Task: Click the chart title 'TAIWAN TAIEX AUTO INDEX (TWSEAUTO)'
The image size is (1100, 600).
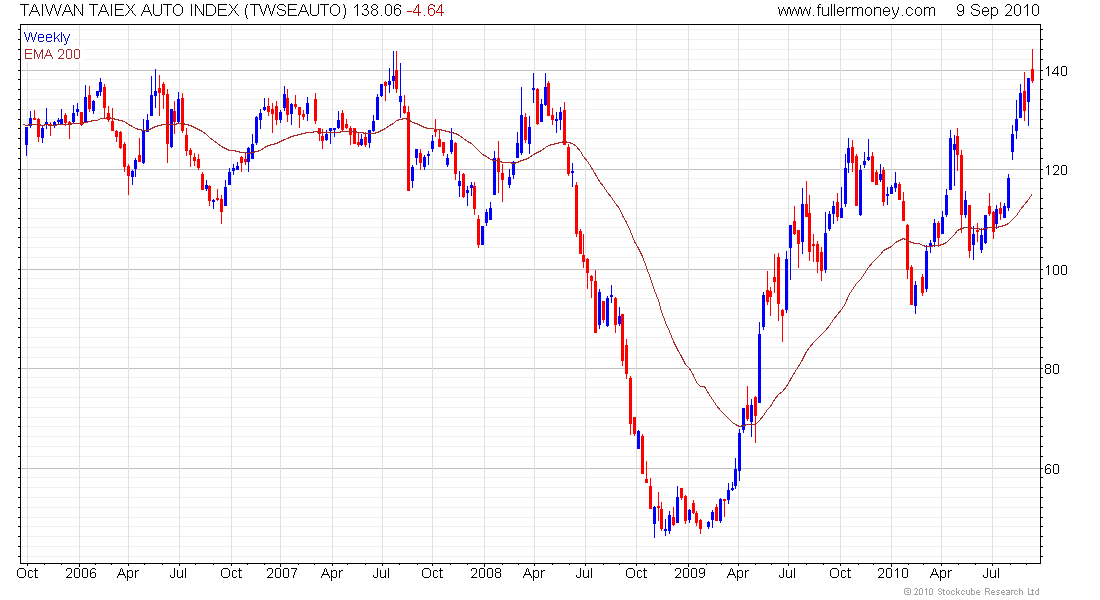Action: pos(183,11)
